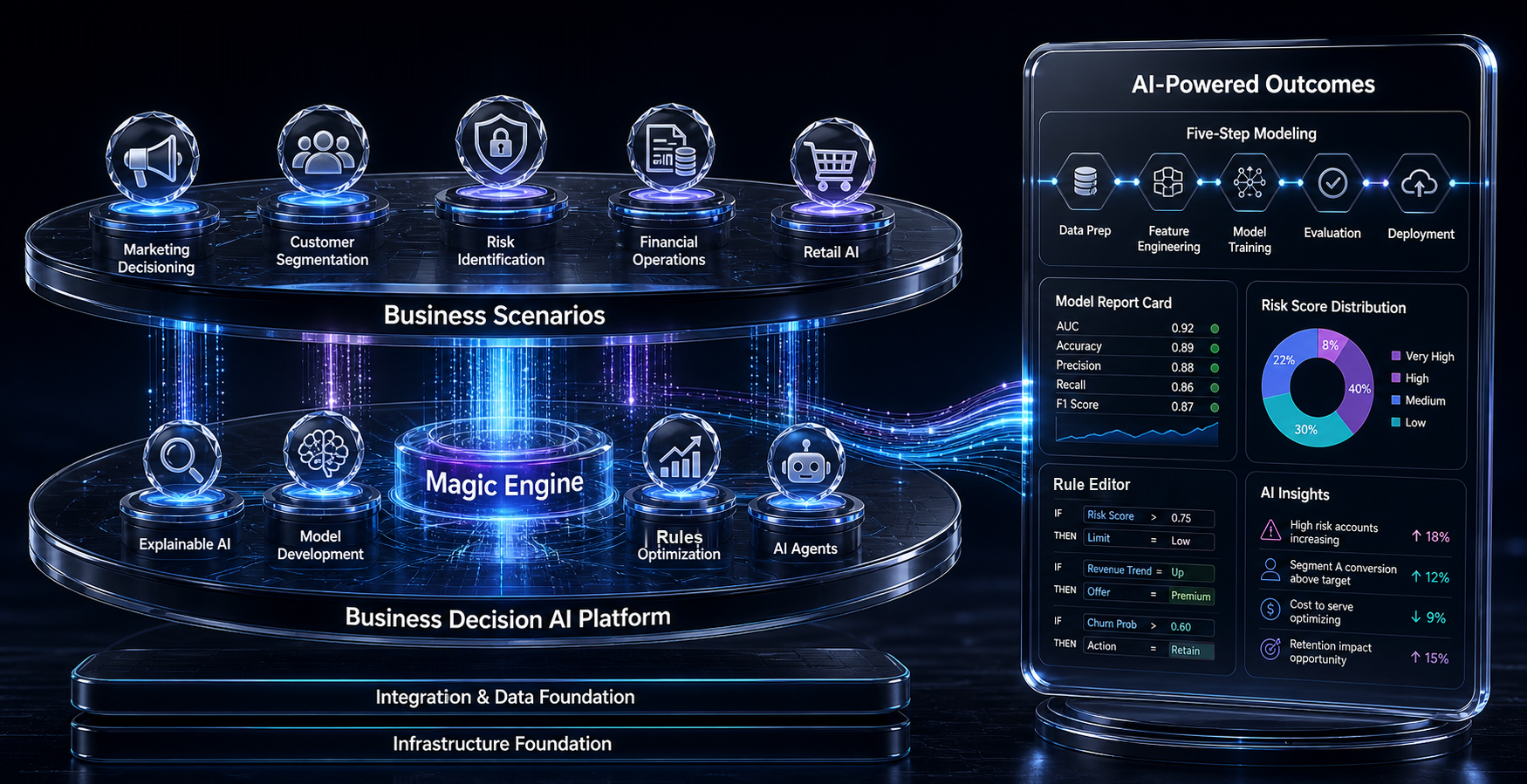This screenshot has width=1527, height=784.
Task: Select the Low legend swatch in Risk Score Distribution
Action: pos(1396,422)
